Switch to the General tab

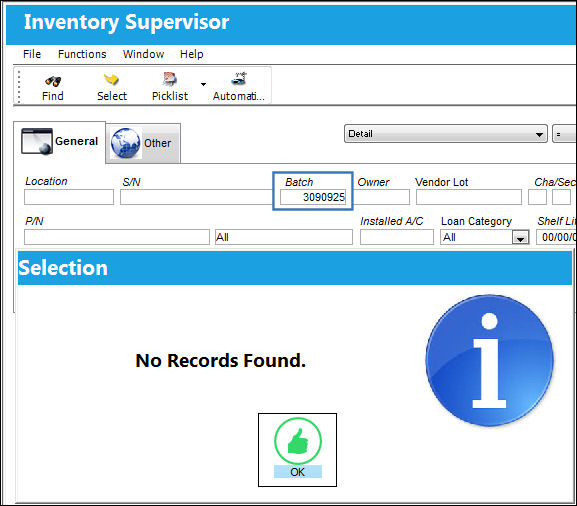click(60, 142)
